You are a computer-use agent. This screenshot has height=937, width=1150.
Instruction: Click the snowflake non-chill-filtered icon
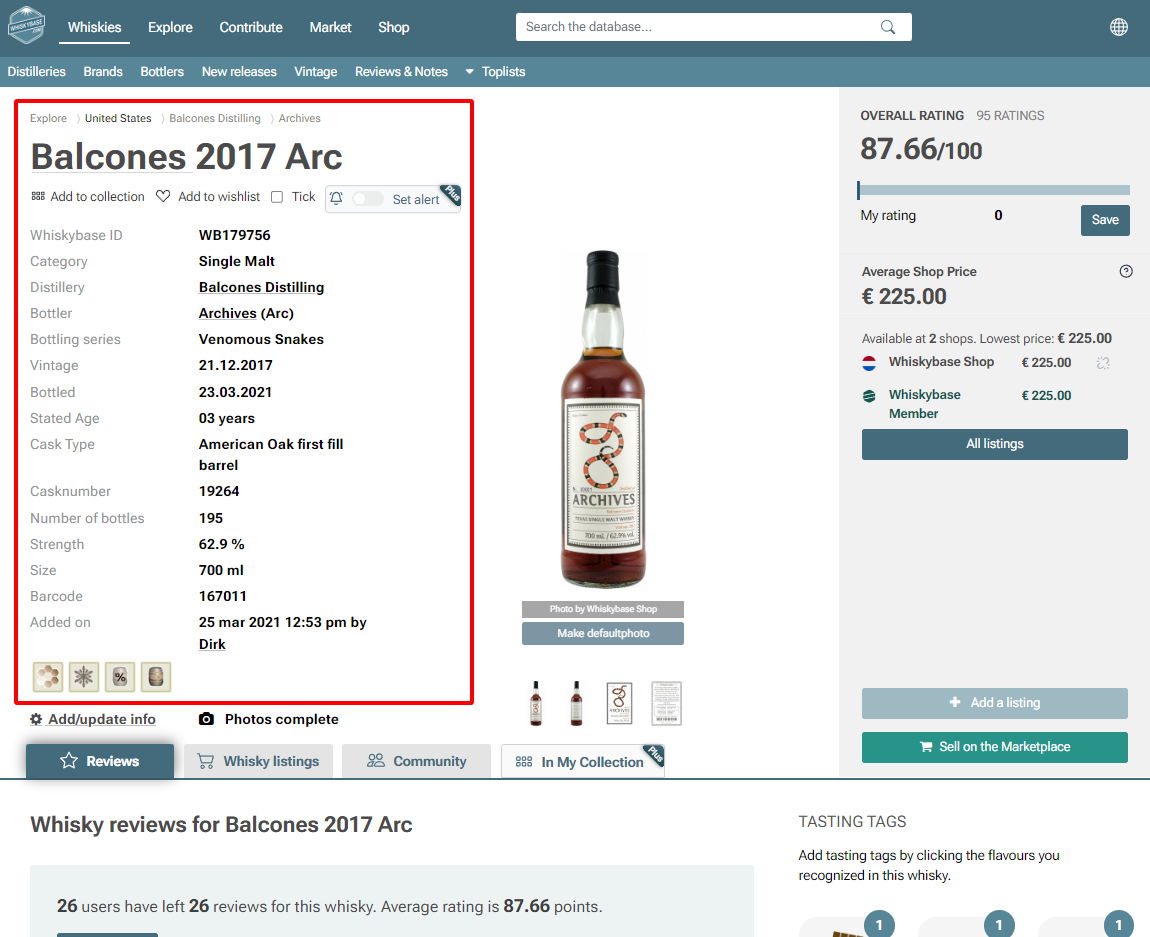pos(84,677)
